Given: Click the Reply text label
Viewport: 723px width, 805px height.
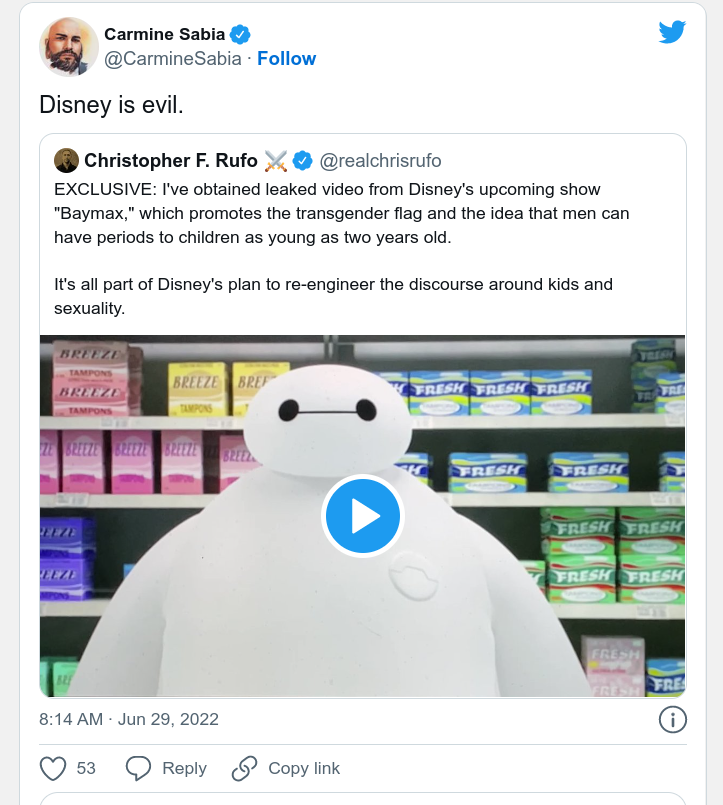Looking at the screenshot, I should point(184,768).
